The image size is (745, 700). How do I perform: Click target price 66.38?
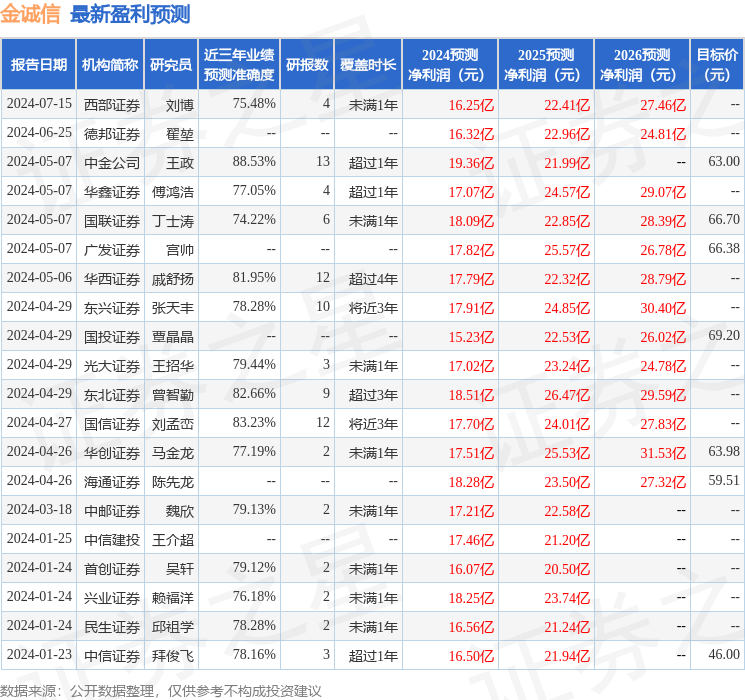click(724, 249)
